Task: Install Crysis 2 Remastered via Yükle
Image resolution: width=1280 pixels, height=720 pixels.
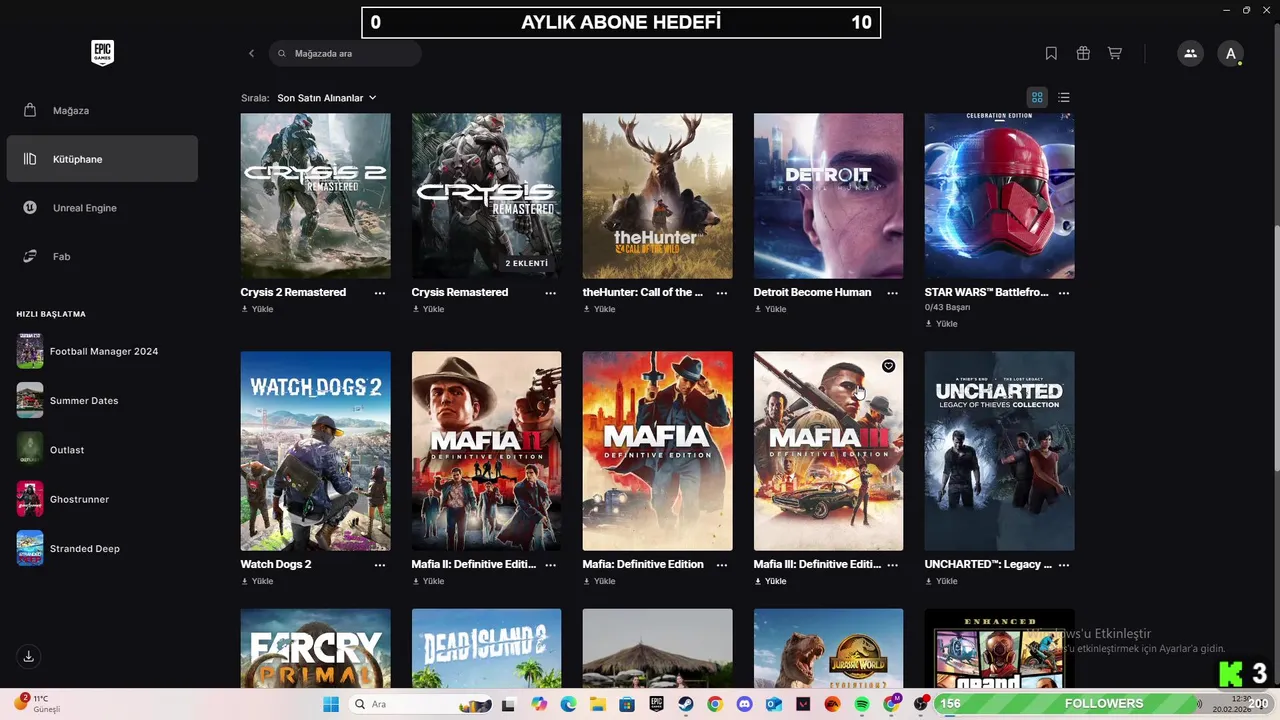Action: (x=257, y=309)
